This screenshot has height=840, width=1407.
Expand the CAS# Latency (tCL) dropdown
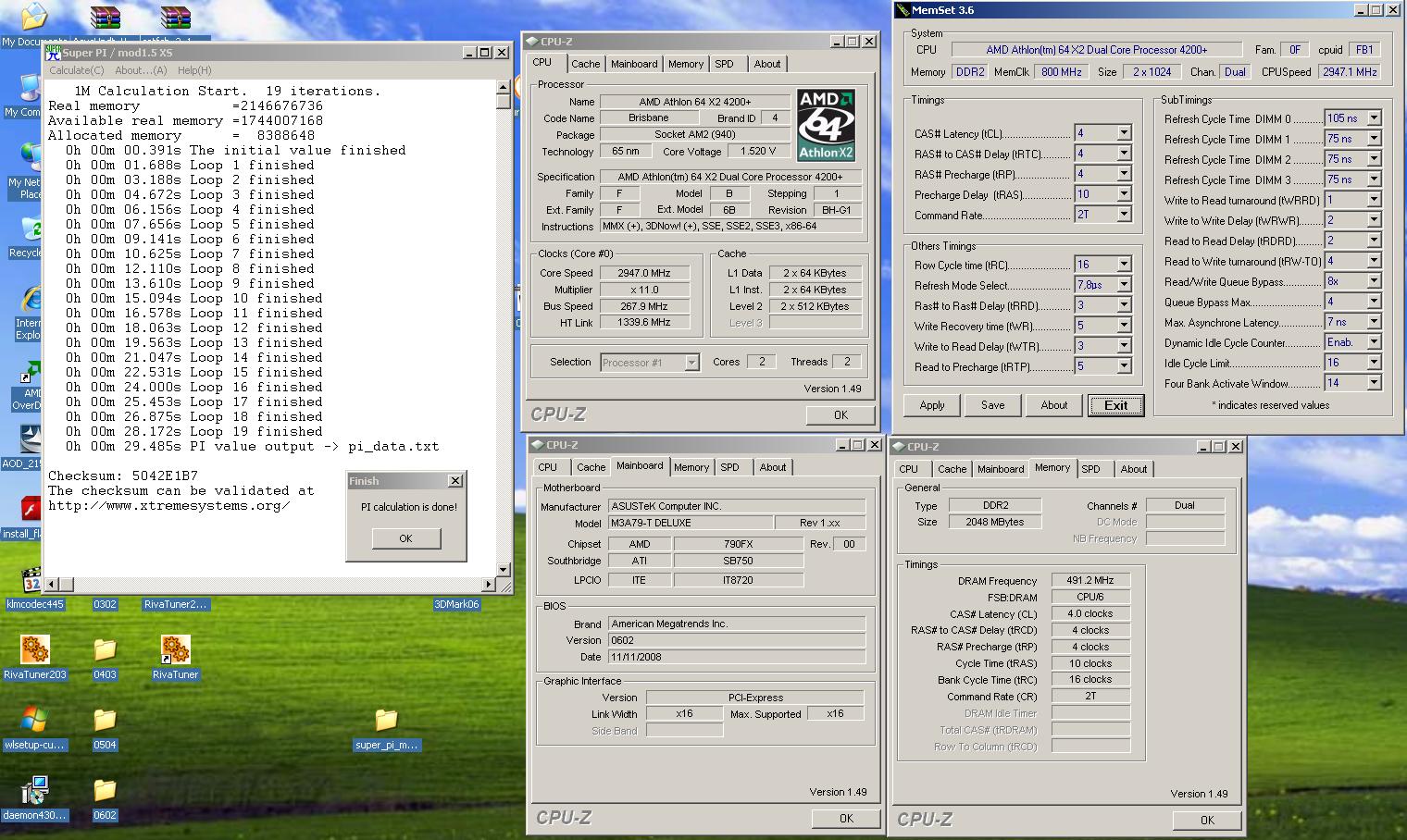click(x=1124, y=133)
